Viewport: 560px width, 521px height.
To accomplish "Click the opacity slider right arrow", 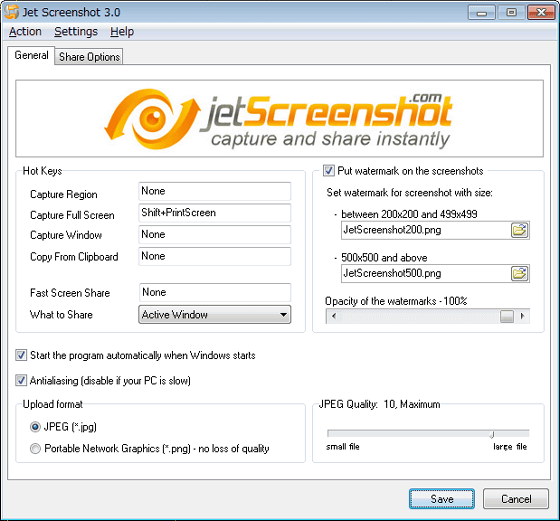I will (x=522, y=316).
